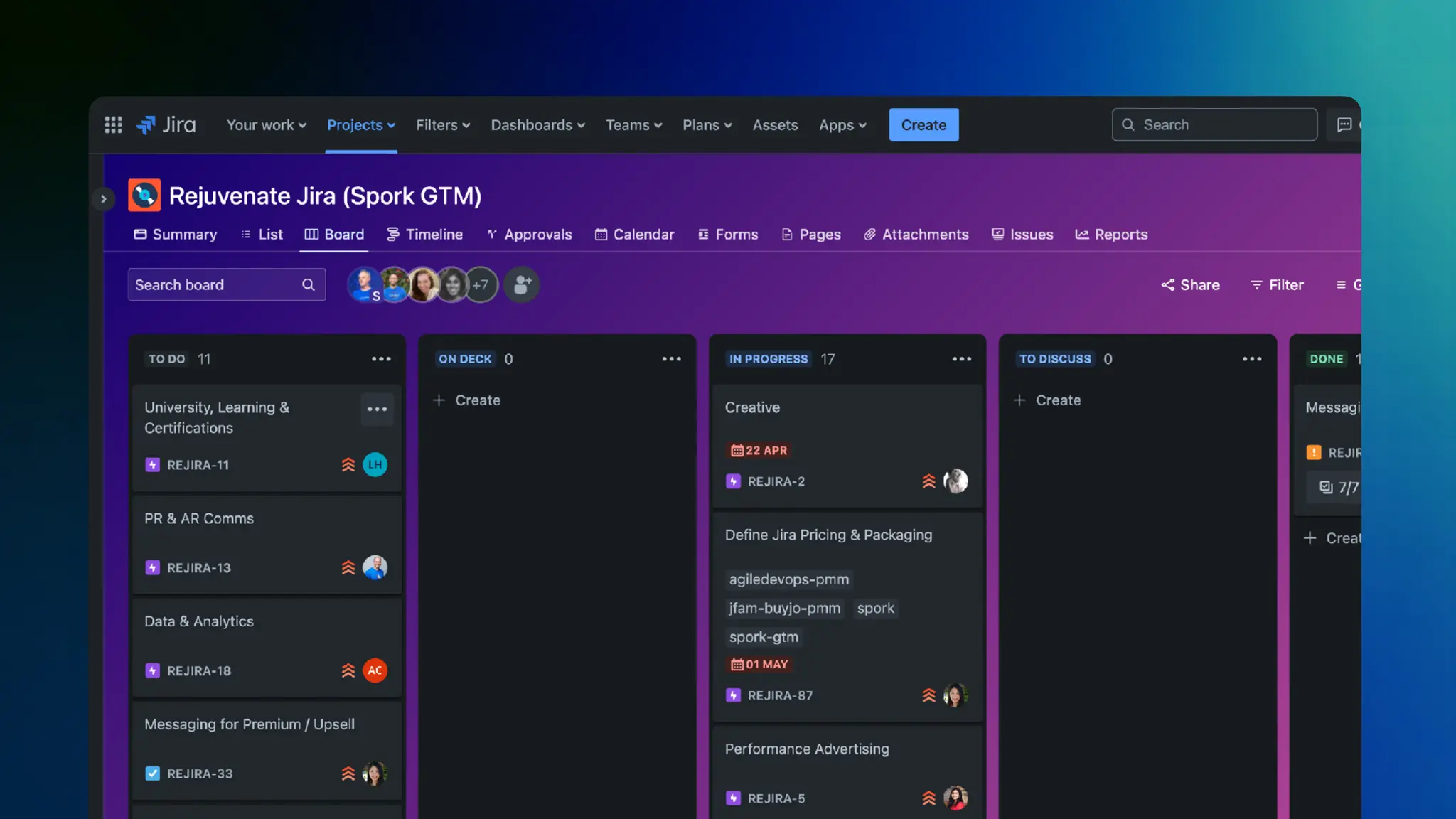1456x819 pixels.
Task: Open To Do column three-dot menu
Action: coord(381,359)
